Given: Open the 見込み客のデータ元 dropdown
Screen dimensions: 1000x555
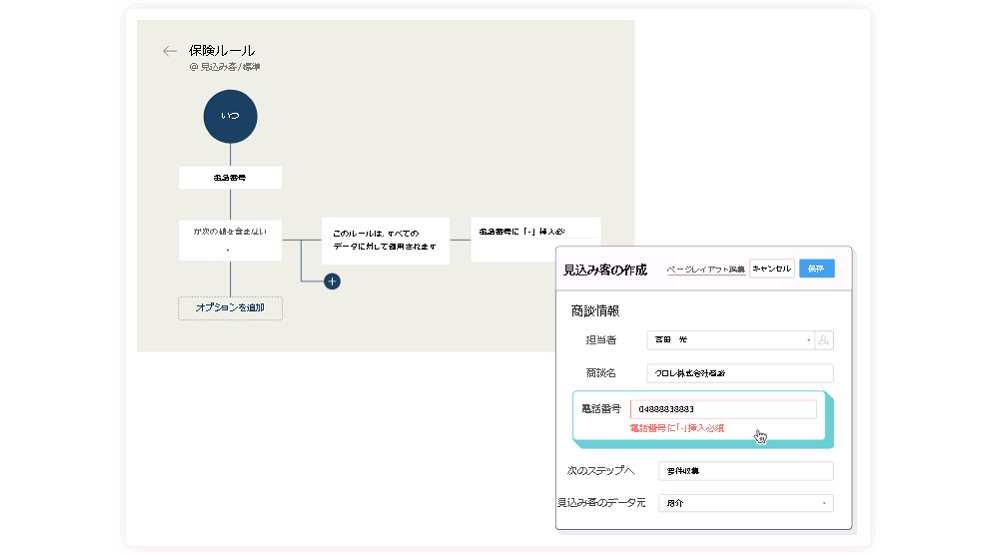Looking at the screenshot, I should 746,503.
